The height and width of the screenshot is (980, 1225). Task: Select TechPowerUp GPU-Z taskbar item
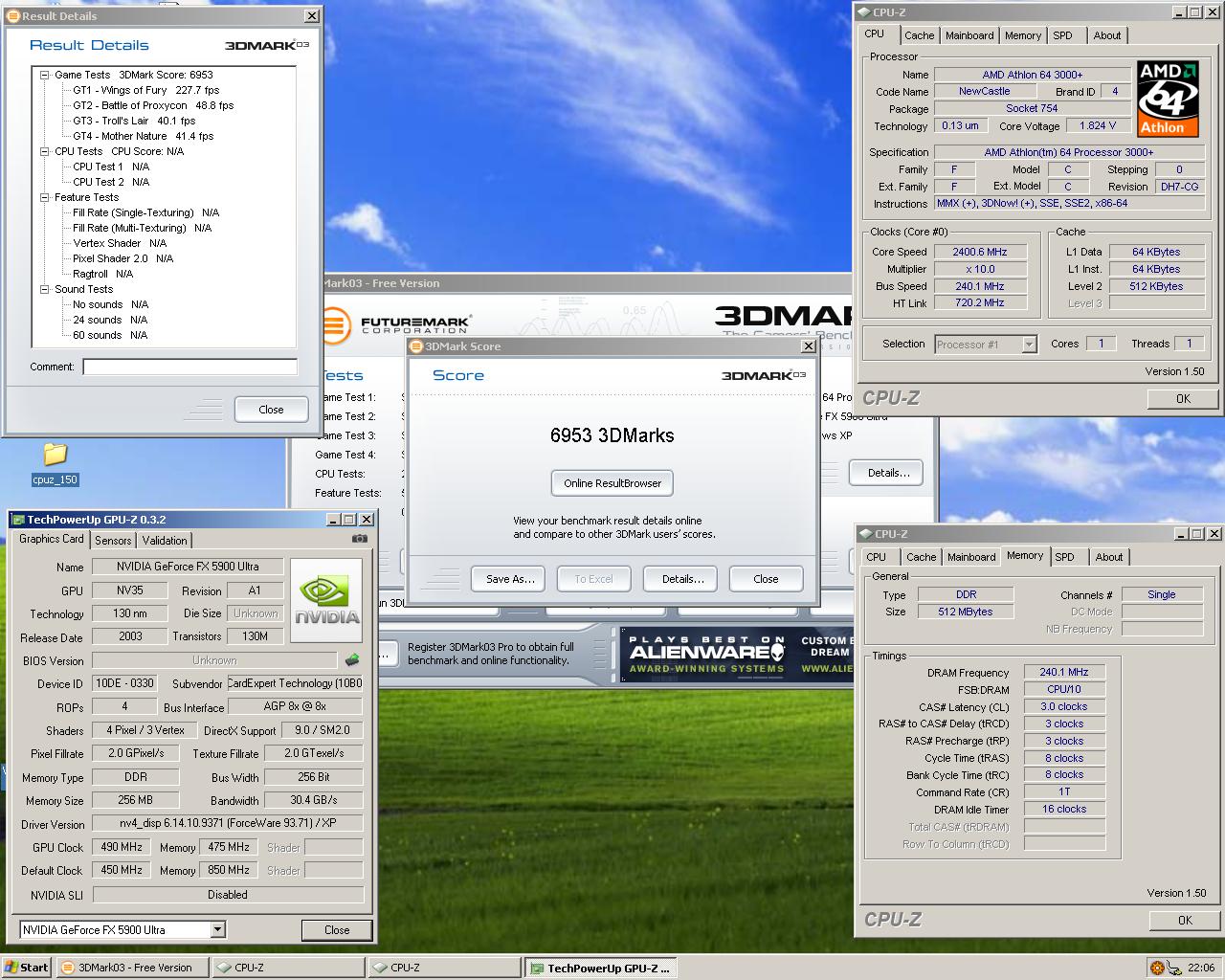click(600, 968)
